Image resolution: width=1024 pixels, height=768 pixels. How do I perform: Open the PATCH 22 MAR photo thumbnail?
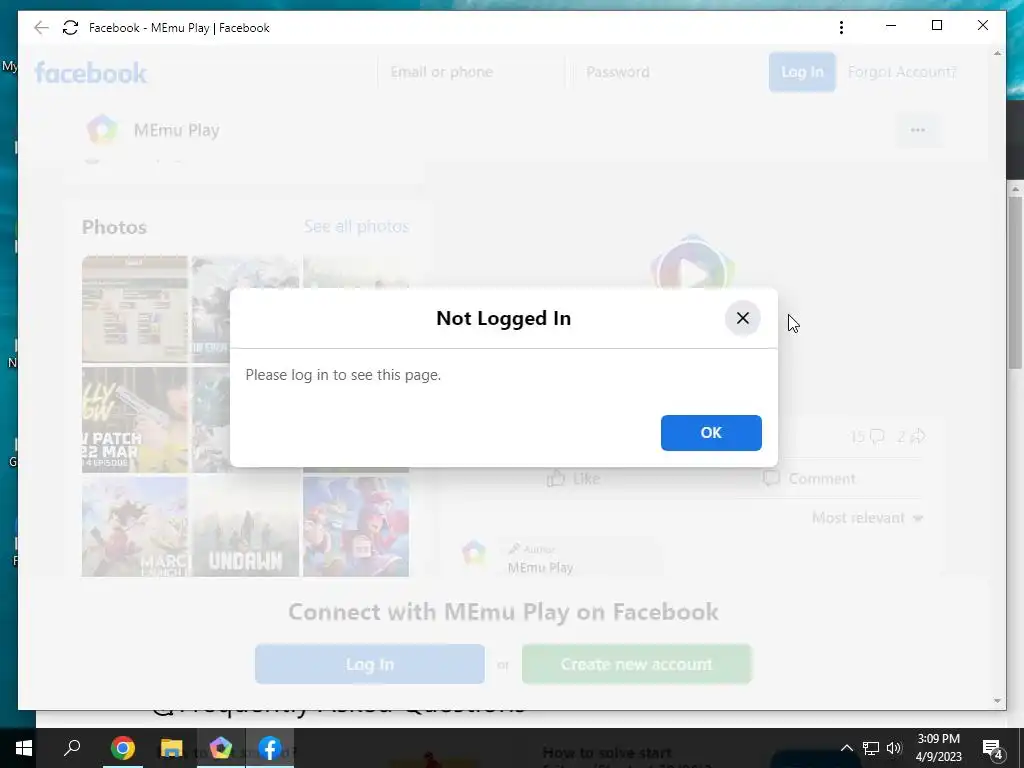click(135, 419)
